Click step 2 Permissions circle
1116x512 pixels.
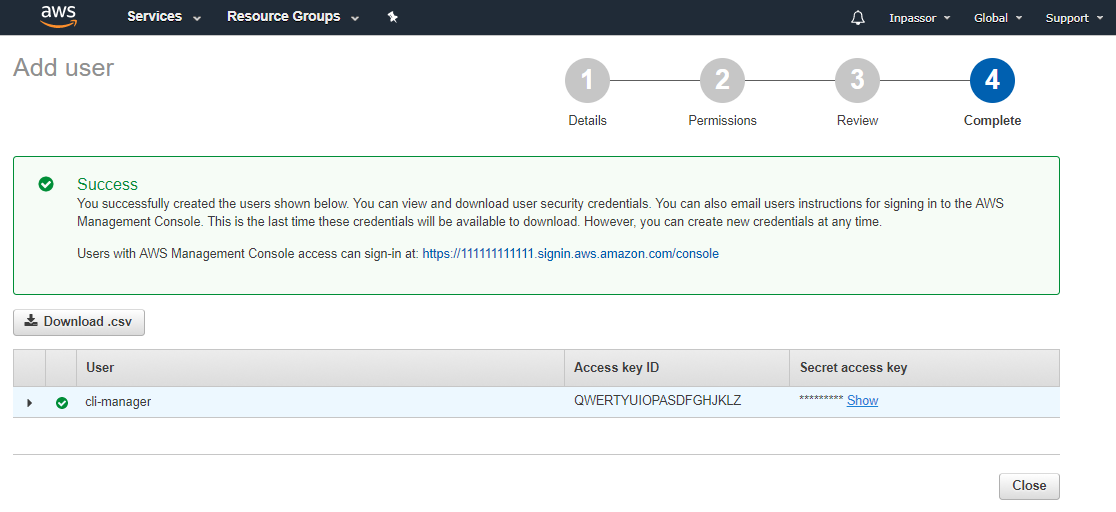pyautogui.click(x=722, y=81)
